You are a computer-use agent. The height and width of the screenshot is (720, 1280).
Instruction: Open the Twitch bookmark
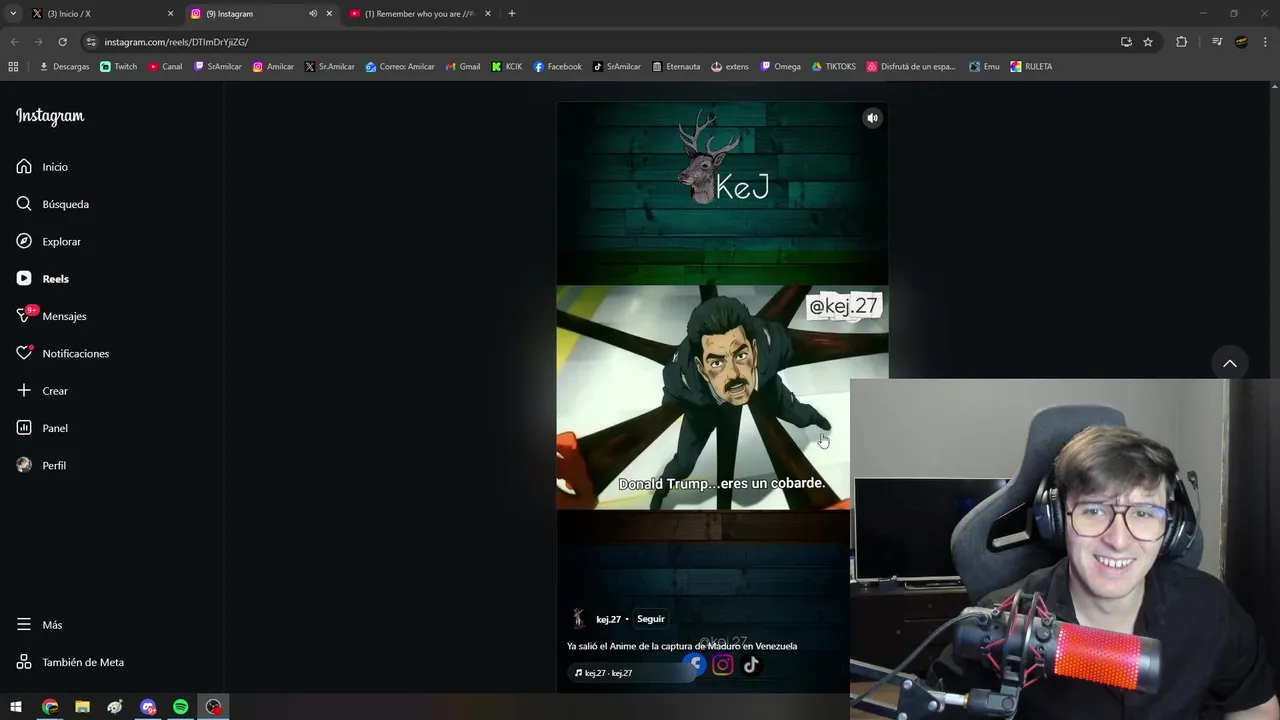(119, 67)
